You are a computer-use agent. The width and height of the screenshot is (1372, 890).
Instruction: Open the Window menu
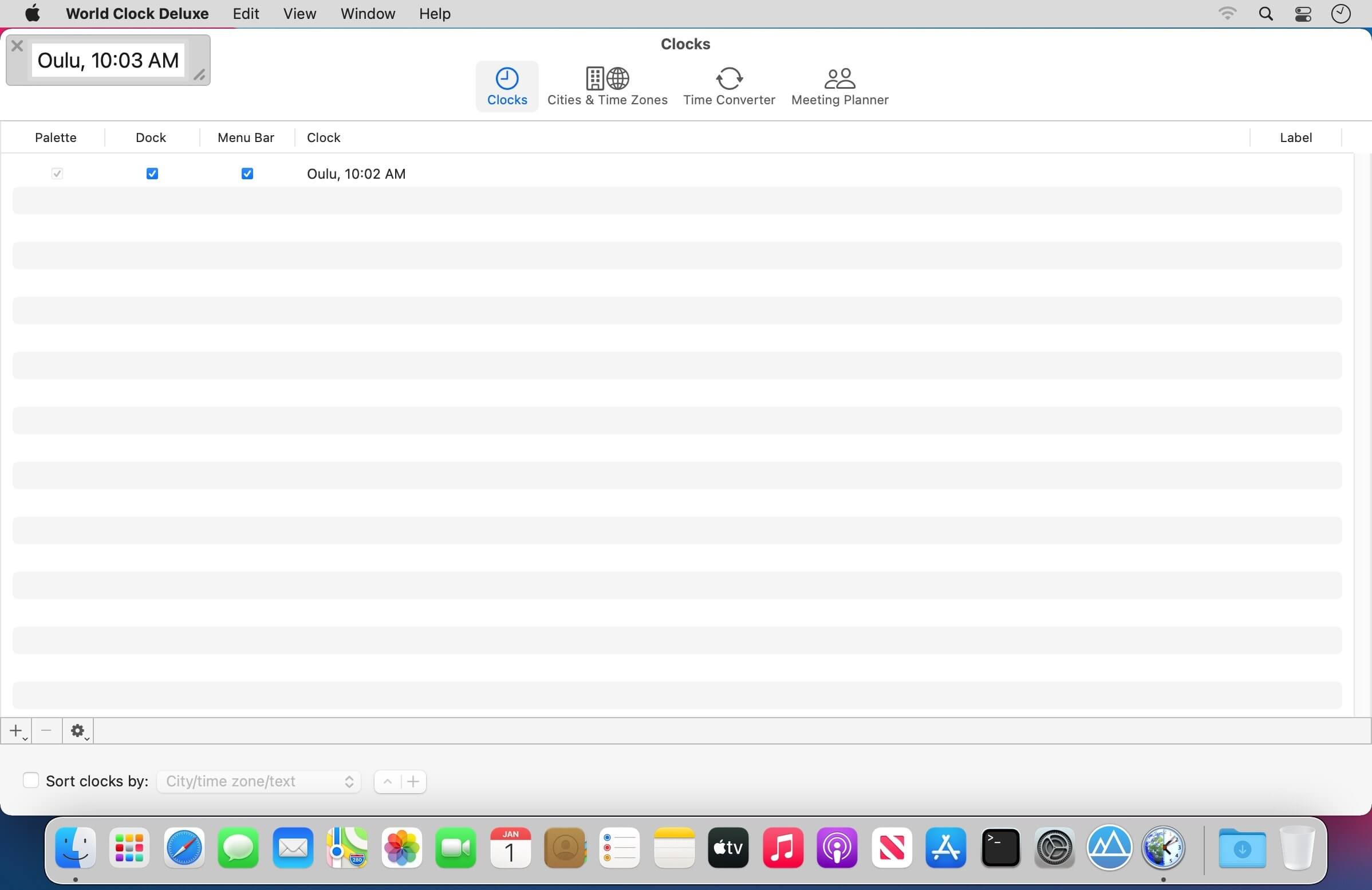[367, 14]
